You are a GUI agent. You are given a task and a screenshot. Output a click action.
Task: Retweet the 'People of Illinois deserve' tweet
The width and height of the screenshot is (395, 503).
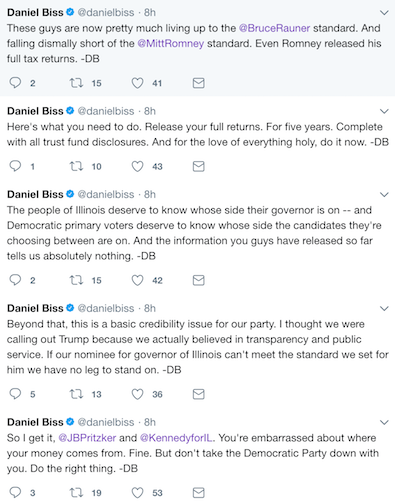(x=76, y=280)
